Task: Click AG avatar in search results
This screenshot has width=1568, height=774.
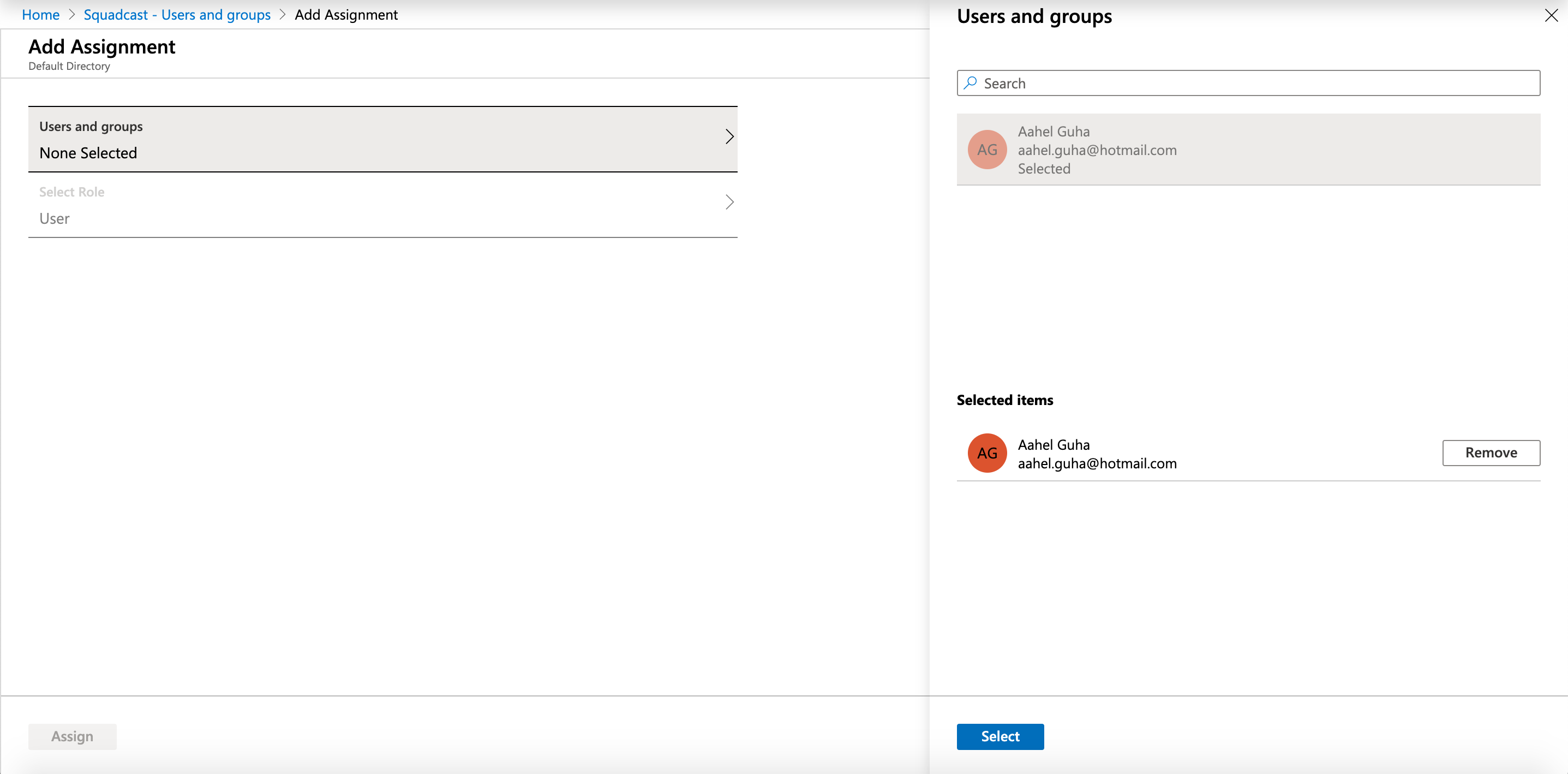Action: (x=987, y=150)
